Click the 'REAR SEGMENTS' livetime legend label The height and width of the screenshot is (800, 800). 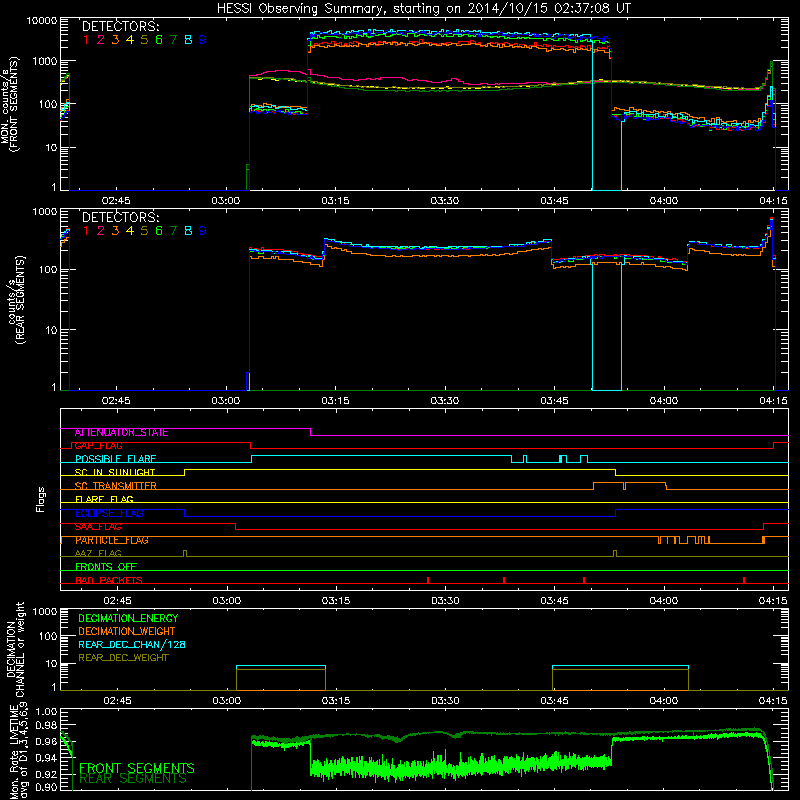133,779
